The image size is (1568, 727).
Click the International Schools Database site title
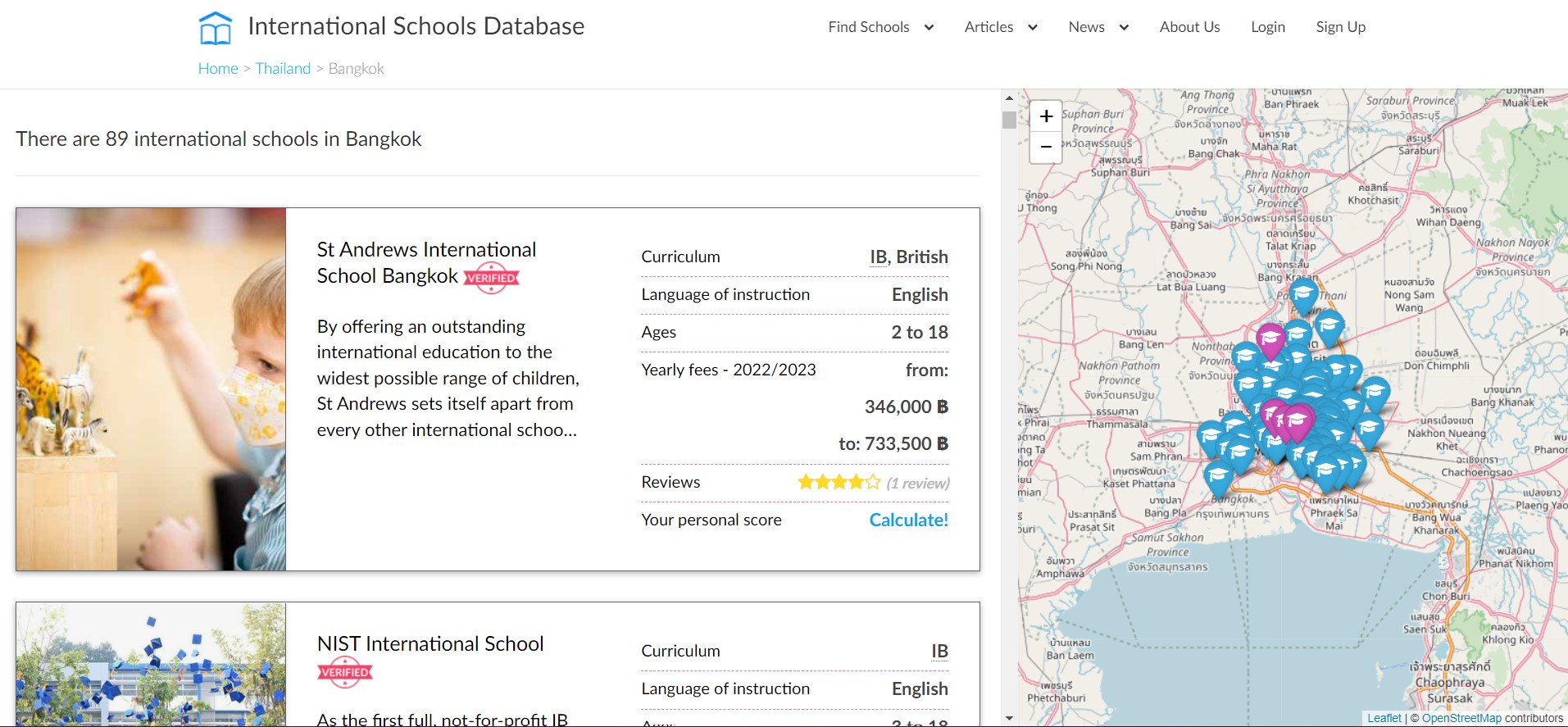[x=416, y=26]
